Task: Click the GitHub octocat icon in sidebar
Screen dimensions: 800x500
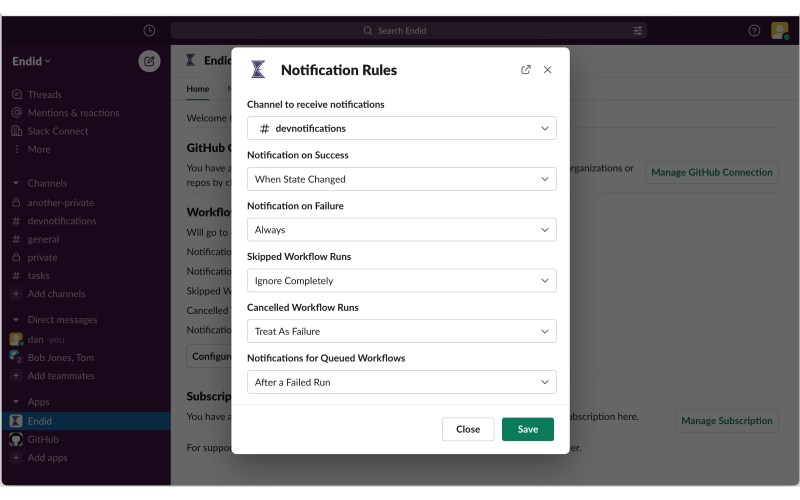Action: coord(16,439)
